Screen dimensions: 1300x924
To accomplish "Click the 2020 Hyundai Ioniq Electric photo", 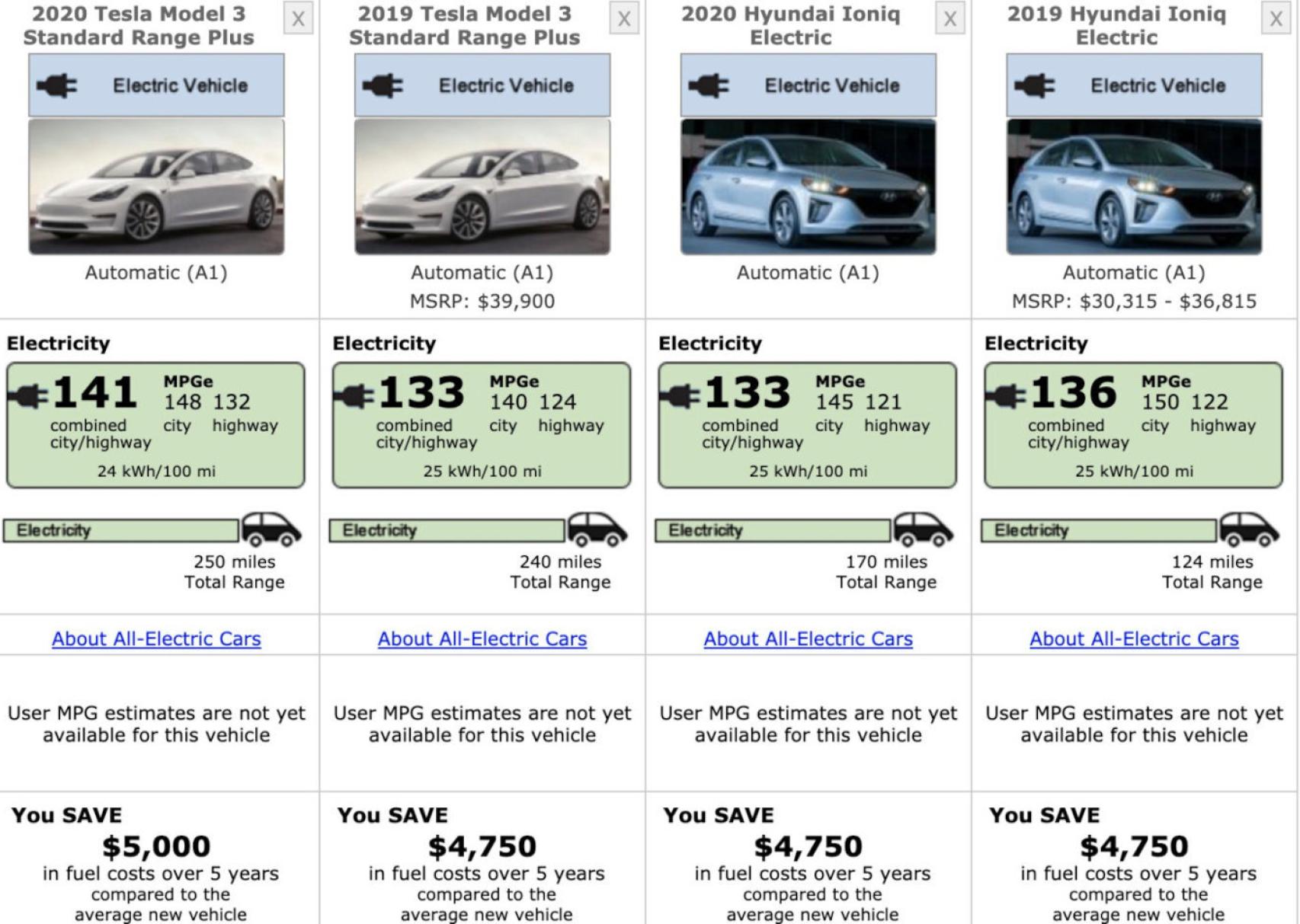I will (808, 187).
